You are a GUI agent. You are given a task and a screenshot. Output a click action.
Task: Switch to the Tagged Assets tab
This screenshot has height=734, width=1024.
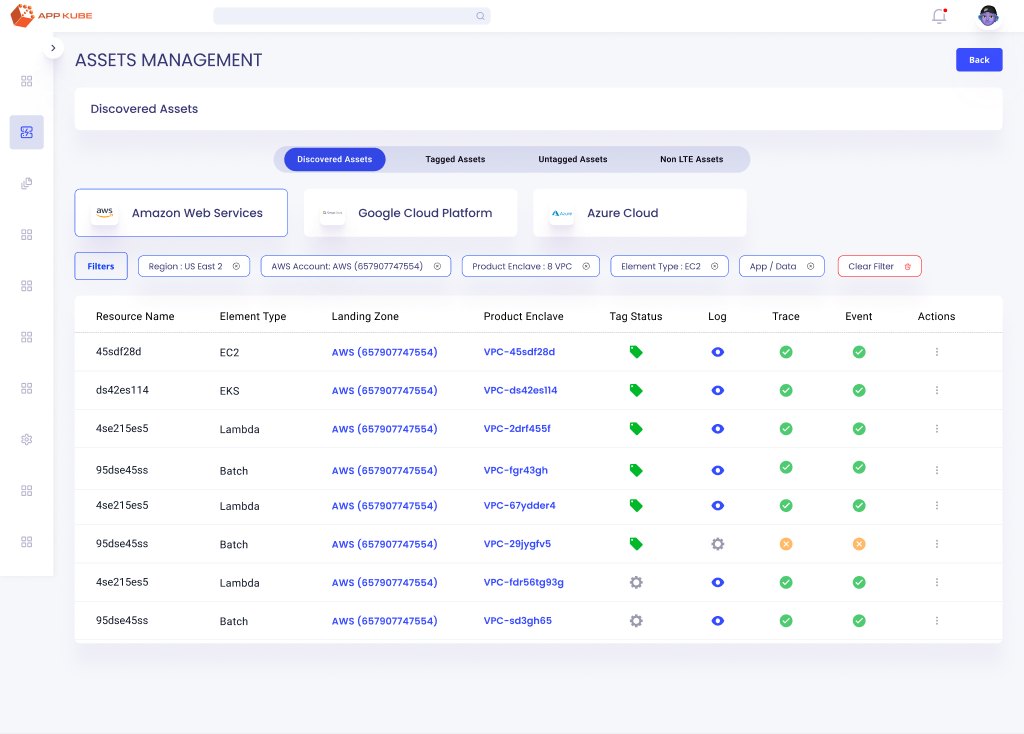pyautogui.click(x=455, y=159)
